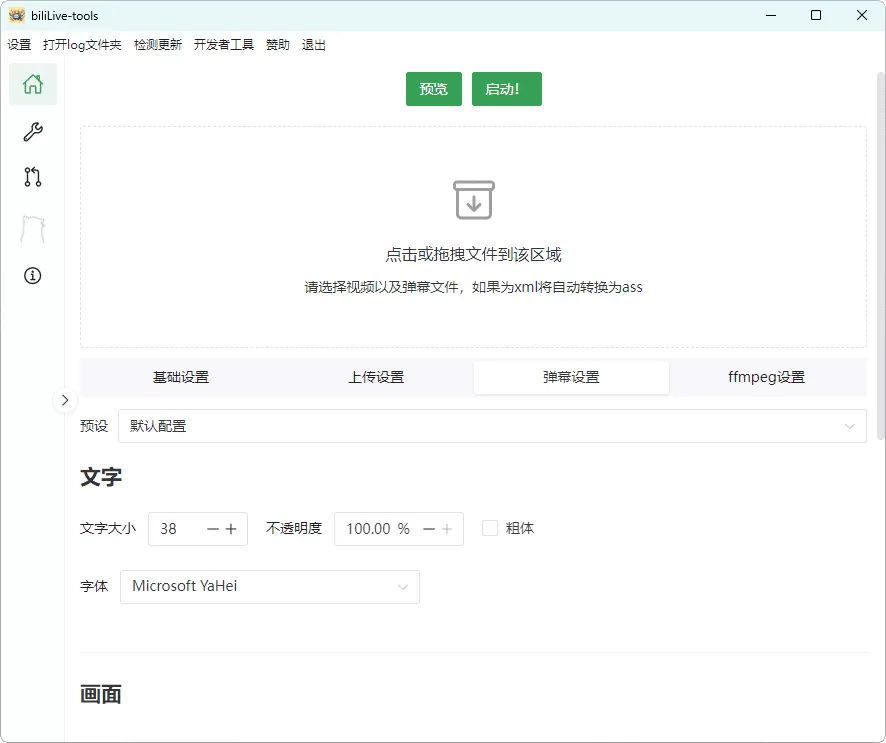Click 检测更新 in the menu bar
Image resolution: width=886 pixels, height=743 pixels.
pyautogui.click(x=158, y=44)
